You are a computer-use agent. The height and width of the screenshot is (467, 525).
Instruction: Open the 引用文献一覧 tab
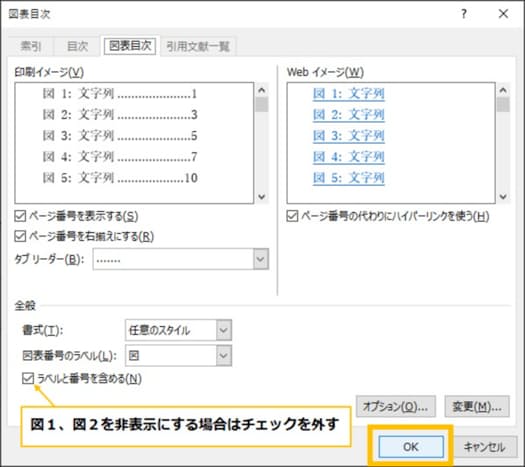coord(198,46)
